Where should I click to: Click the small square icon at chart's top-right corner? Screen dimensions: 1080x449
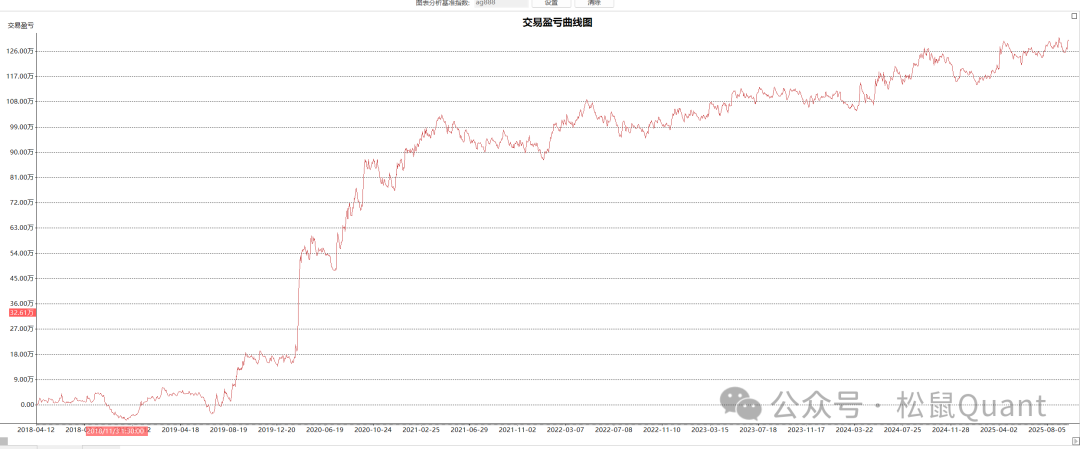(x=1074, y=16)
